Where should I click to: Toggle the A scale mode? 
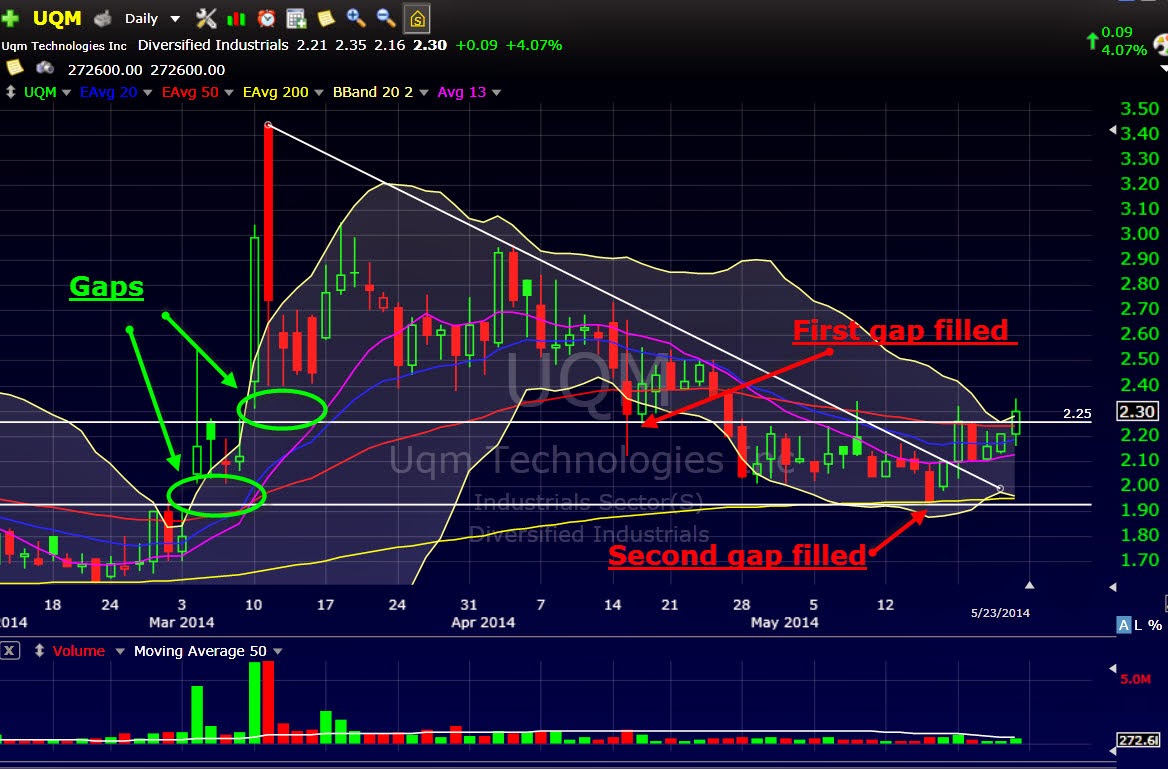pyautogui.click(x=1123, y=625)
